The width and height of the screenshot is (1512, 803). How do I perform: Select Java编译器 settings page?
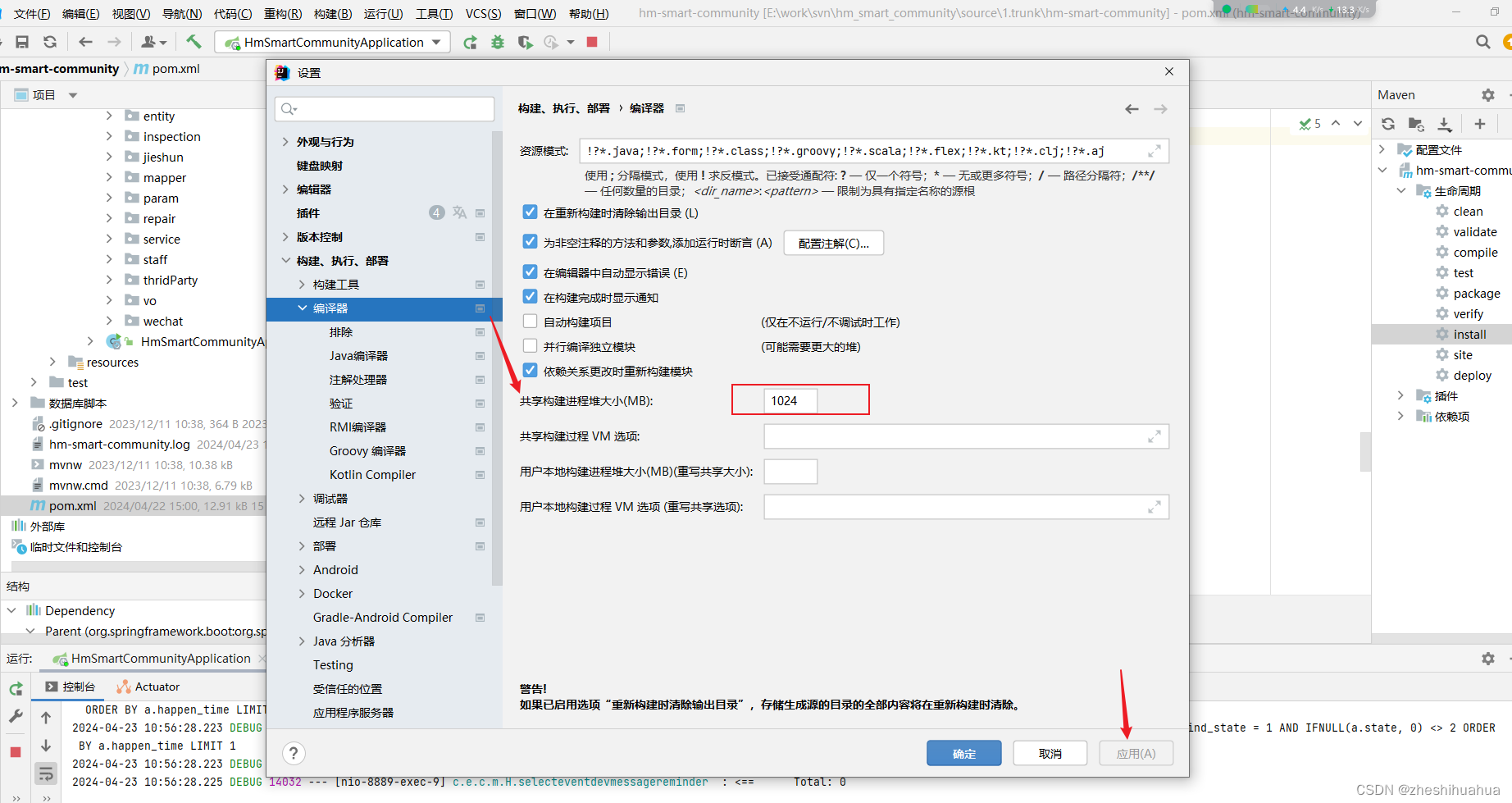pos(358,356)
